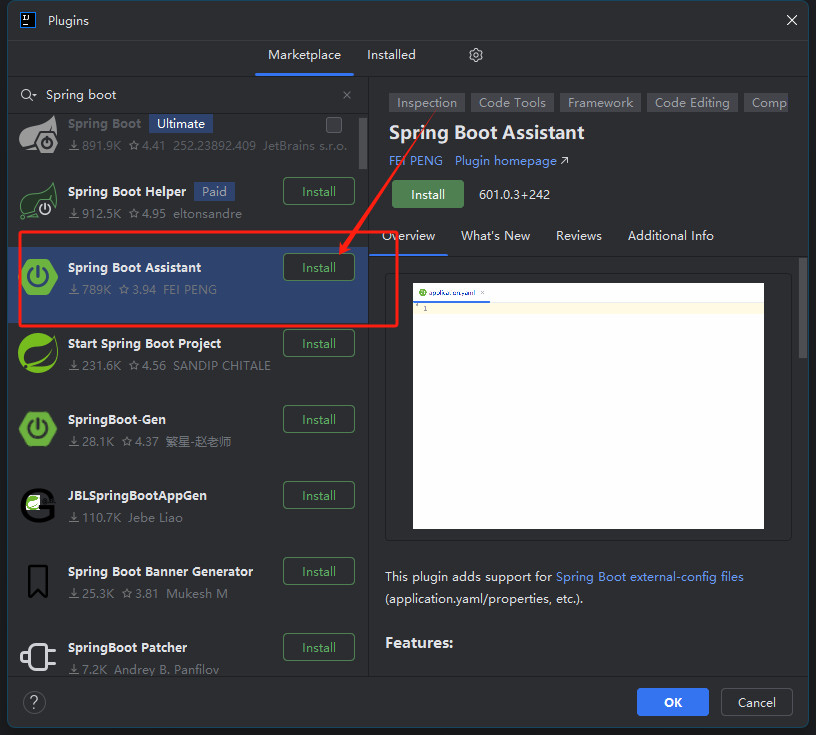This screenshot has width=816, height=735.
Task: Open the Plugin homepage link
Action: [512, 161]
